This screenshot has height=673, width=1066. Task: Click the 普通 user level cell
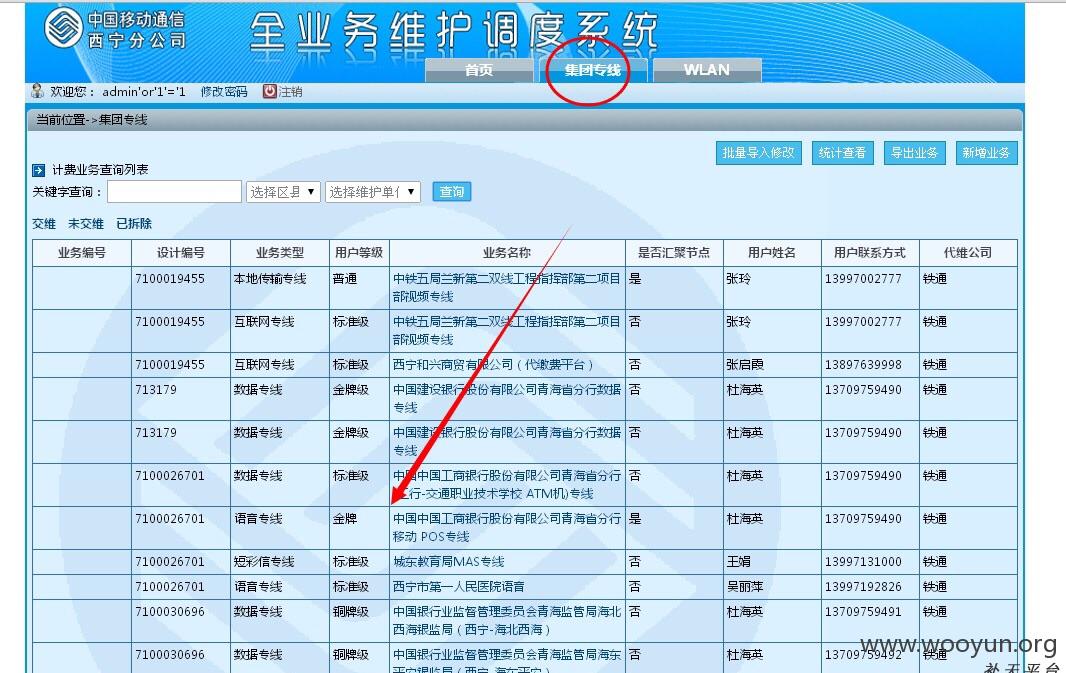(x=345, y=279)
